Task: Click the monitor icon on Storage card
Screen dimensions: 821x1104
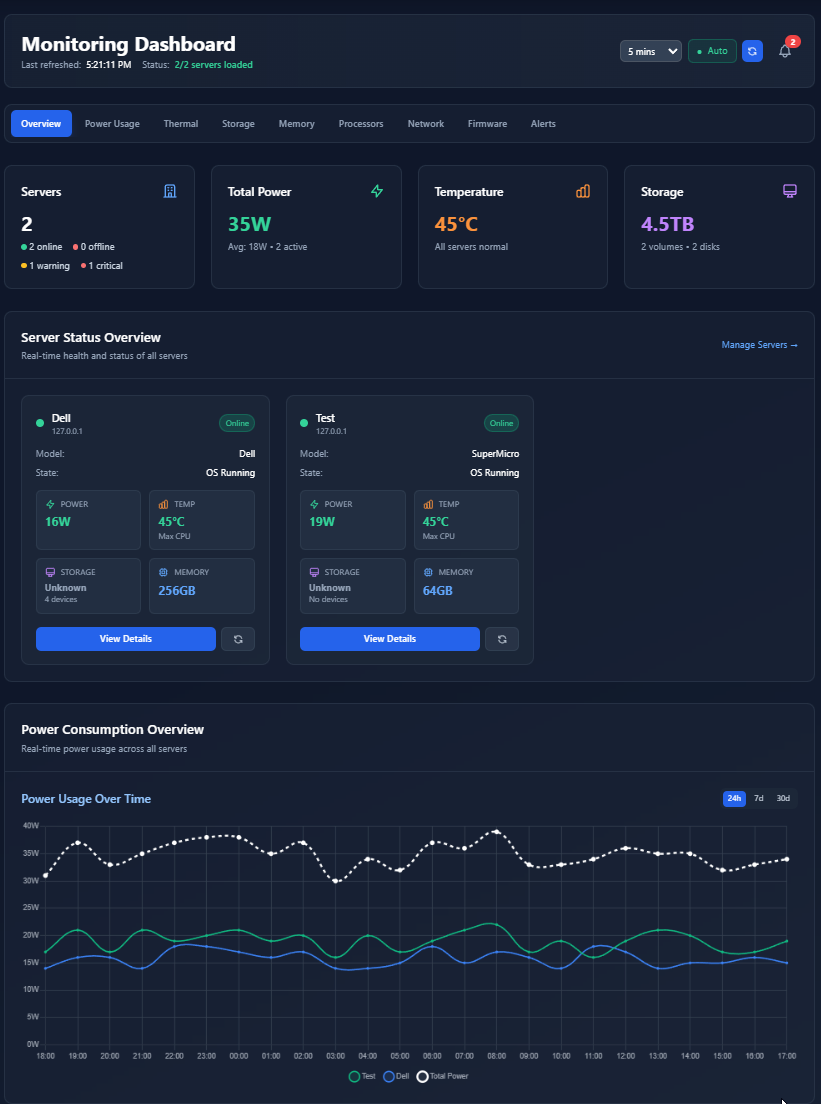Action: click(x=790, y=191)
